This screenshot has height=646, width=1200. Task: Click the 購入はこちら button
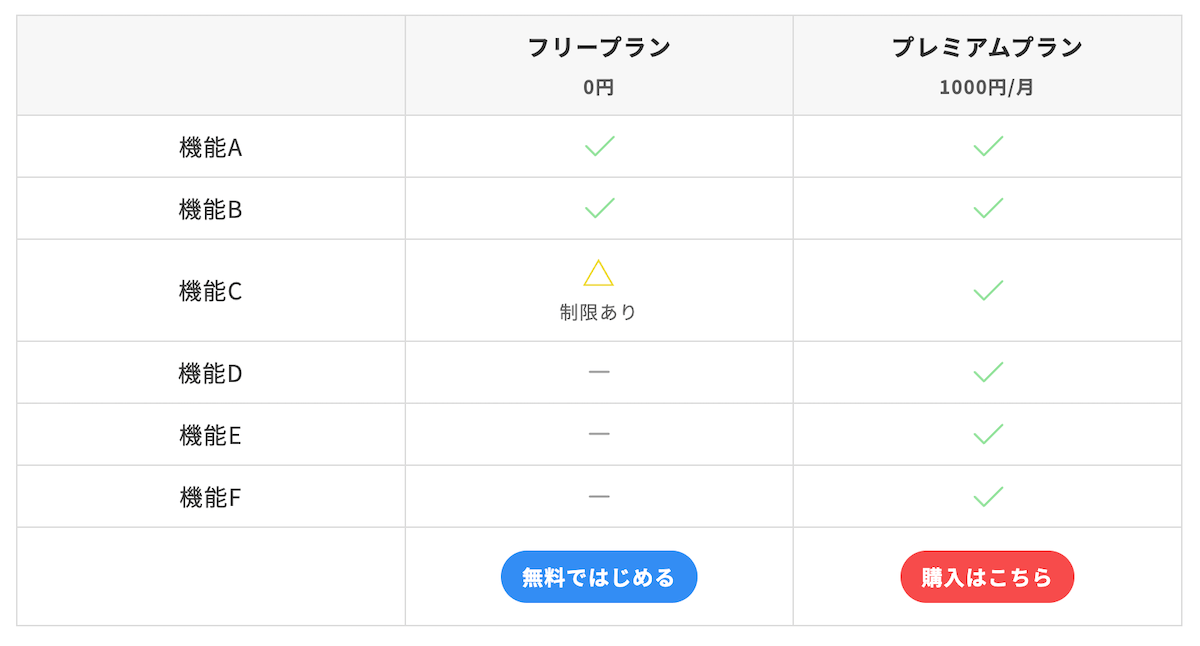(987, 576)
